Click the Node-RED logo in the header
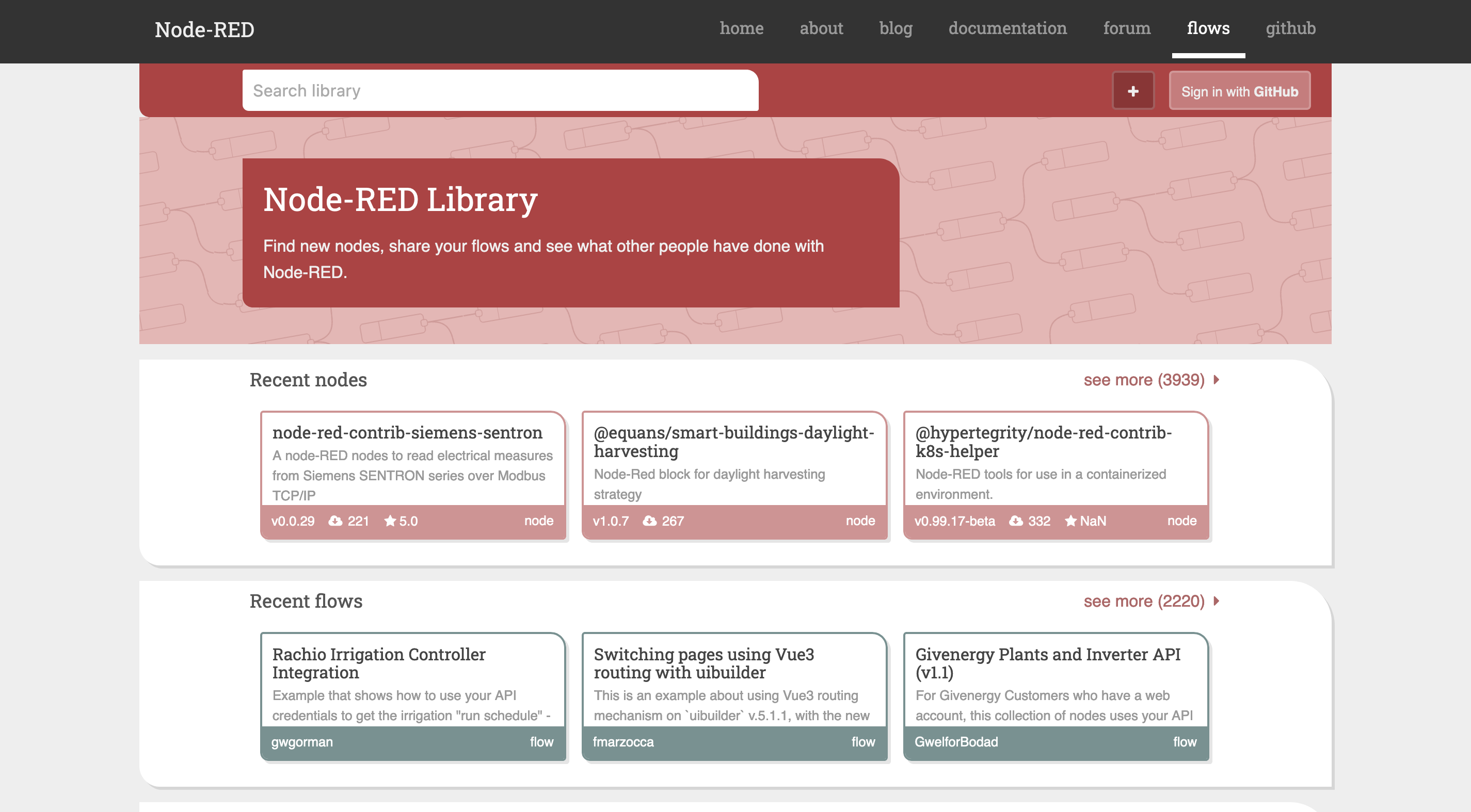This screenshot has height=812, width=1471. click(204, 30)
